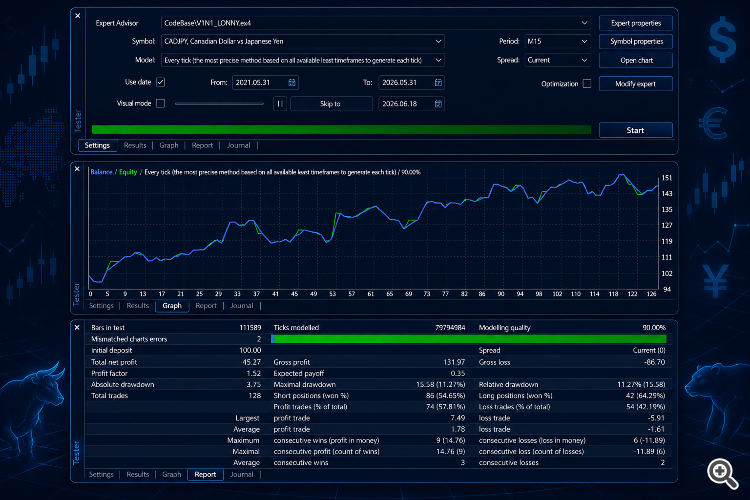Click Gross profit value 131.97
The image size is (750, 500).
point(454,362)
